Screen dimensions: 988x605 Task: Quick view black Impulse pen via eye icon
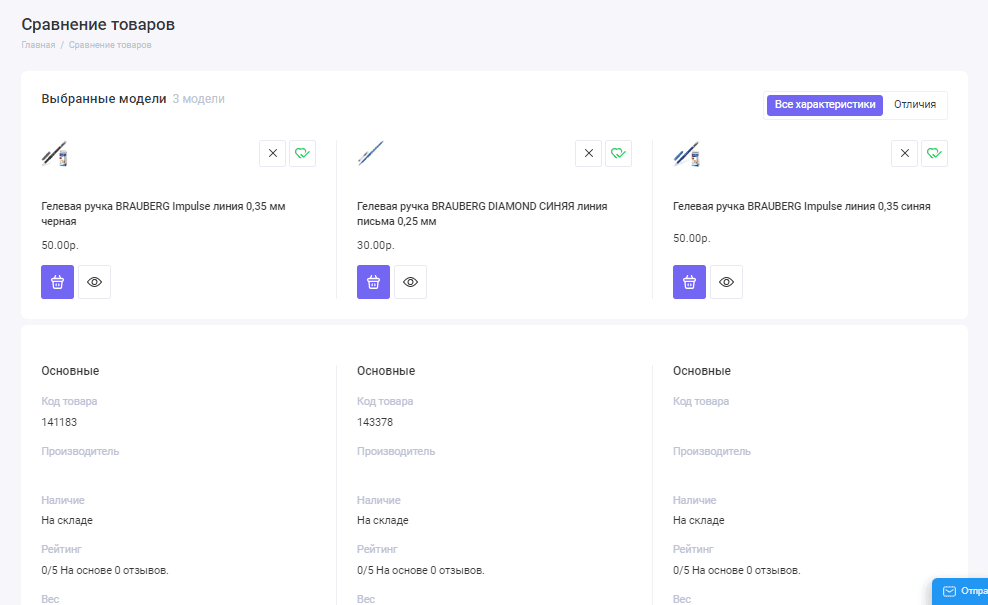click(94, 282)
